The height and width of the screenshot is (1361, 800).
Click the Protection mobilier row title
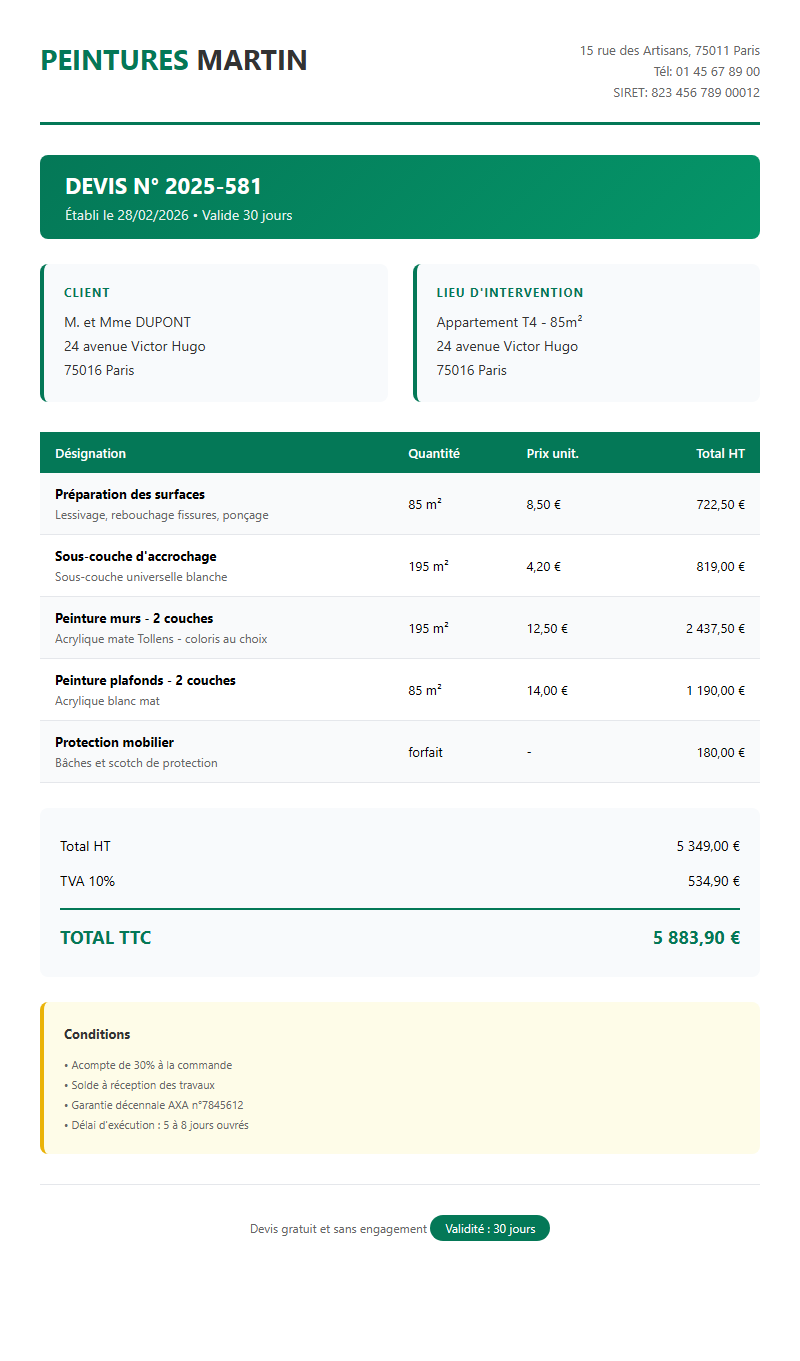(114, 742)
